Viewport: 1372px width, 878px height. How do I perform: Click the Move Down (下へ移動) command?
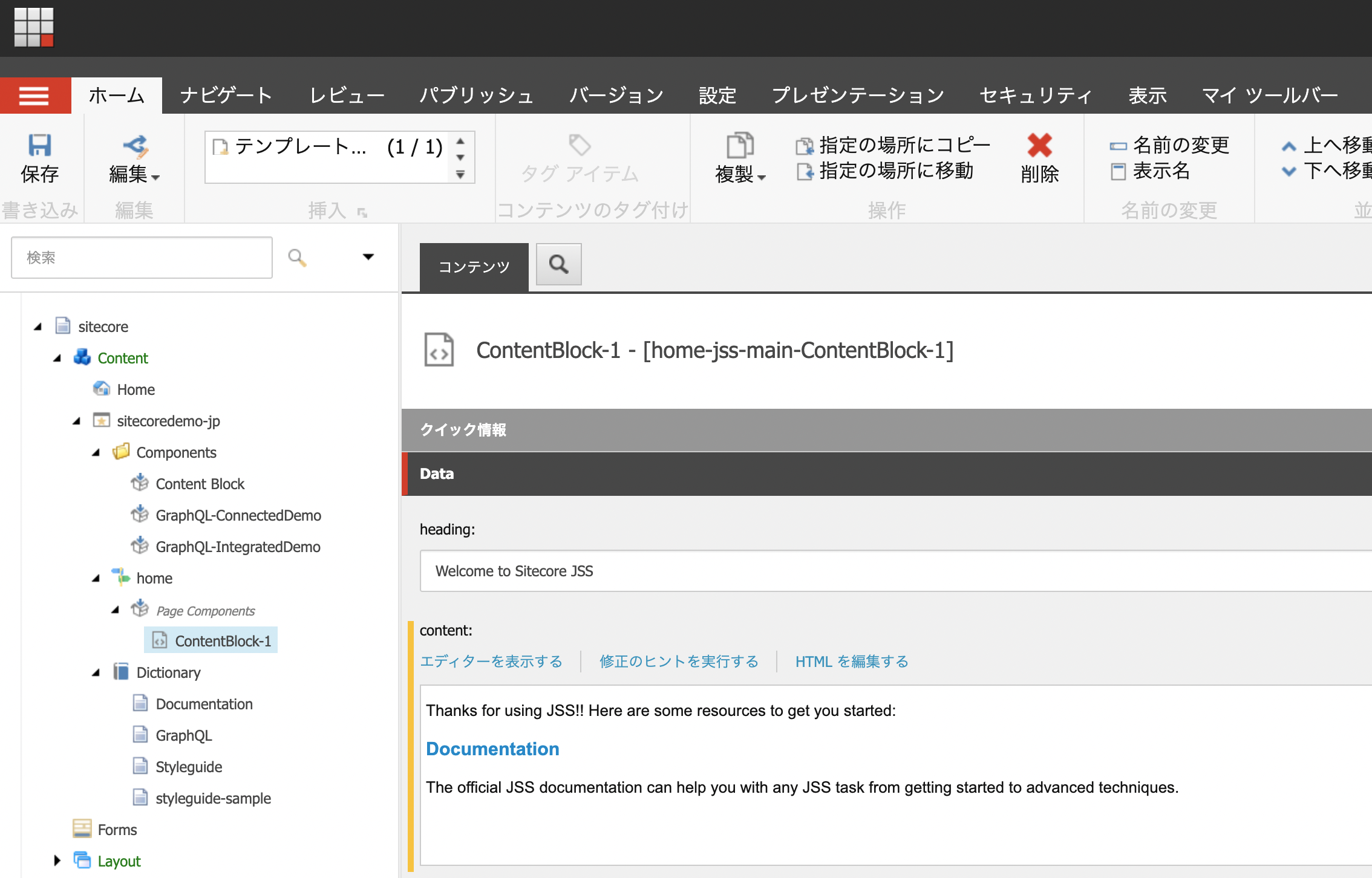1326,171
